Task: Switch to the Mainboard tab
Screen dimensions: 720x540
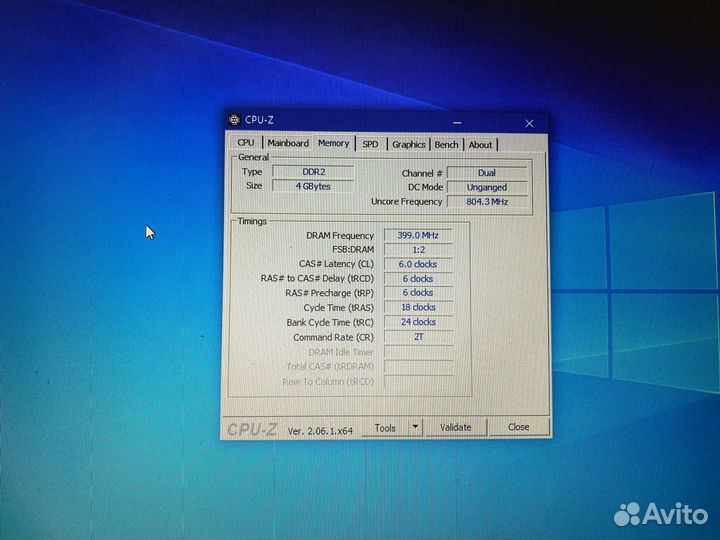Action: click(288, 143)
